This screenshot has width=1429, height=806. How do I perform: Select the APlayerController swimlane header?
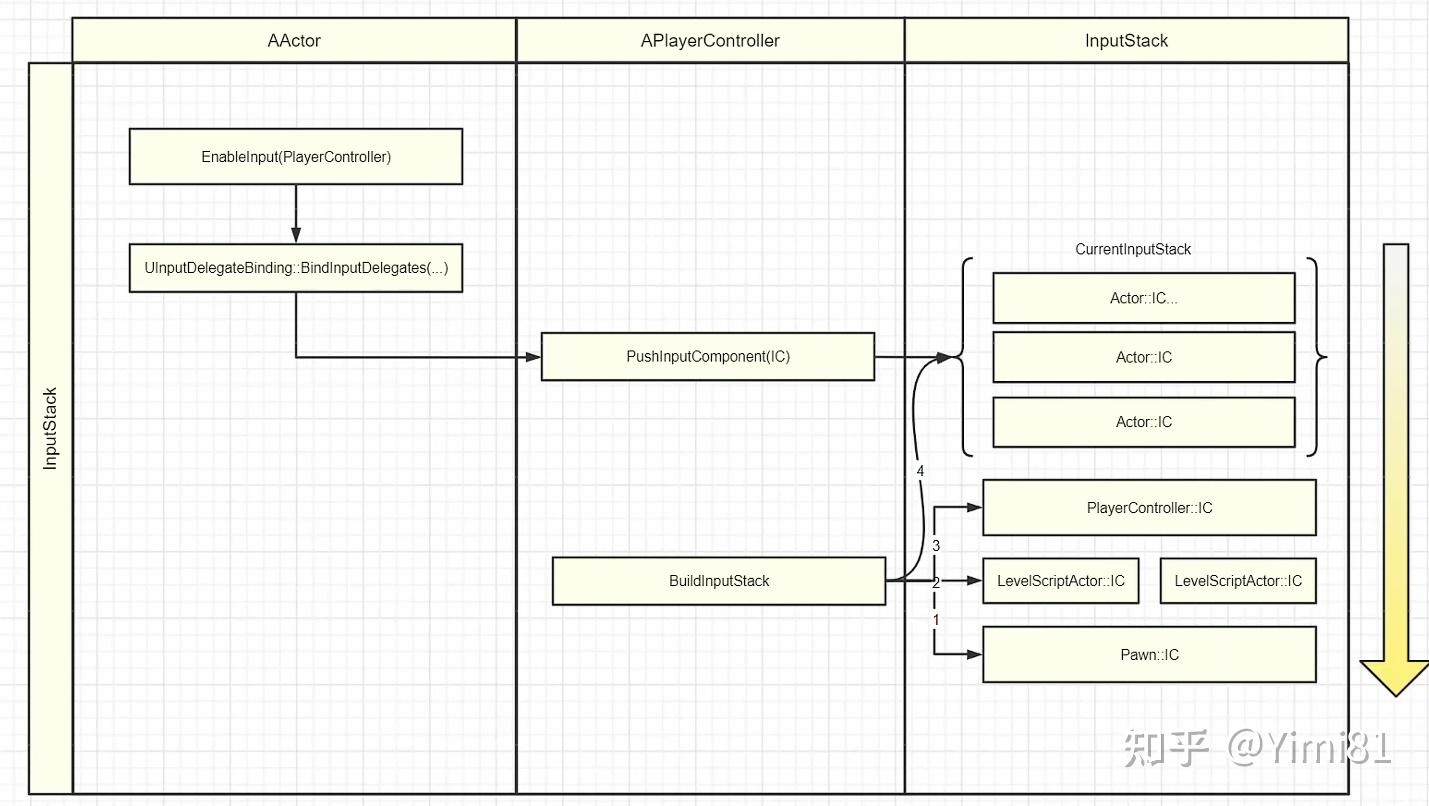[710, 41]
